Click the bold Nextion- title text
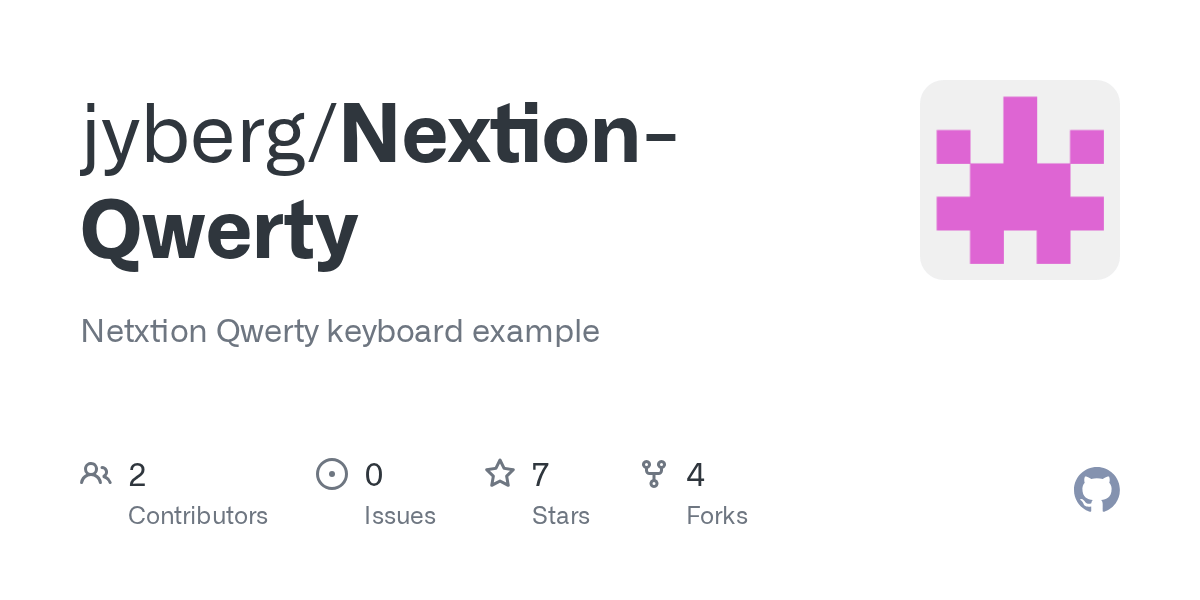Screen dimensions: 1200x600 [508, 135]
